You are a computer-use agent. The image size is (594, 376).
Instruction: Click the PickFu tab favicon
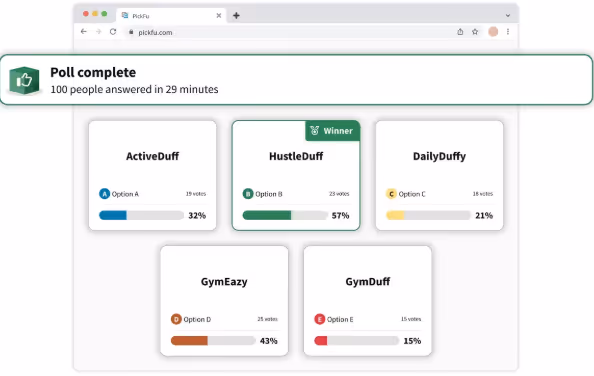125,15
